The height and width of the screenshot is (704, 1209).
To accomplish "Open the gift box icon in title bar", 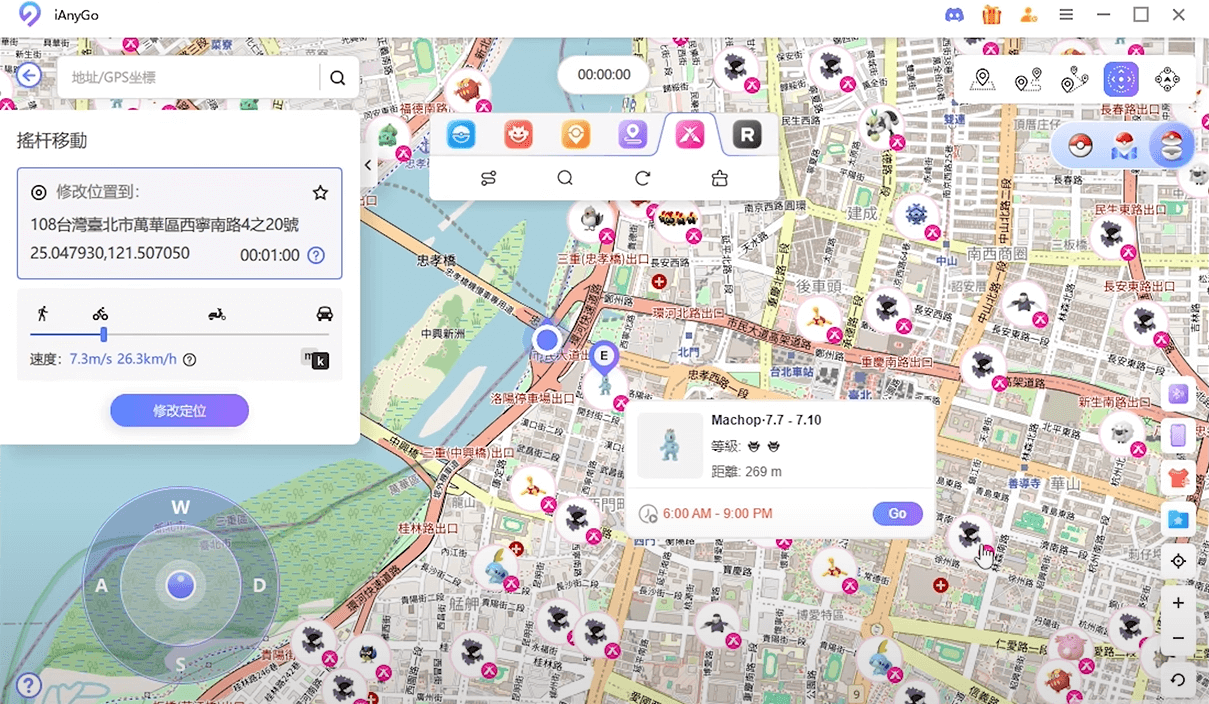I will [991, 14].
